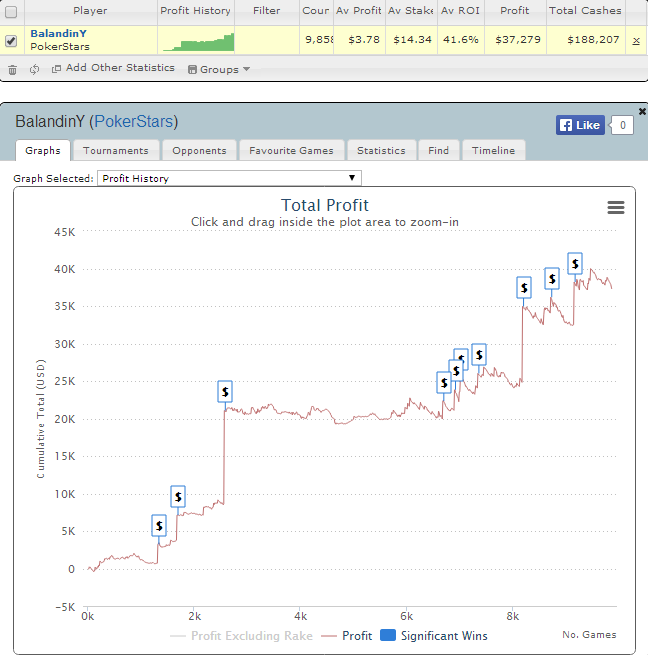Viewport: 648px width, 657px height.
Task: Switch to the Graphs tab
Action: pos(43,151)
